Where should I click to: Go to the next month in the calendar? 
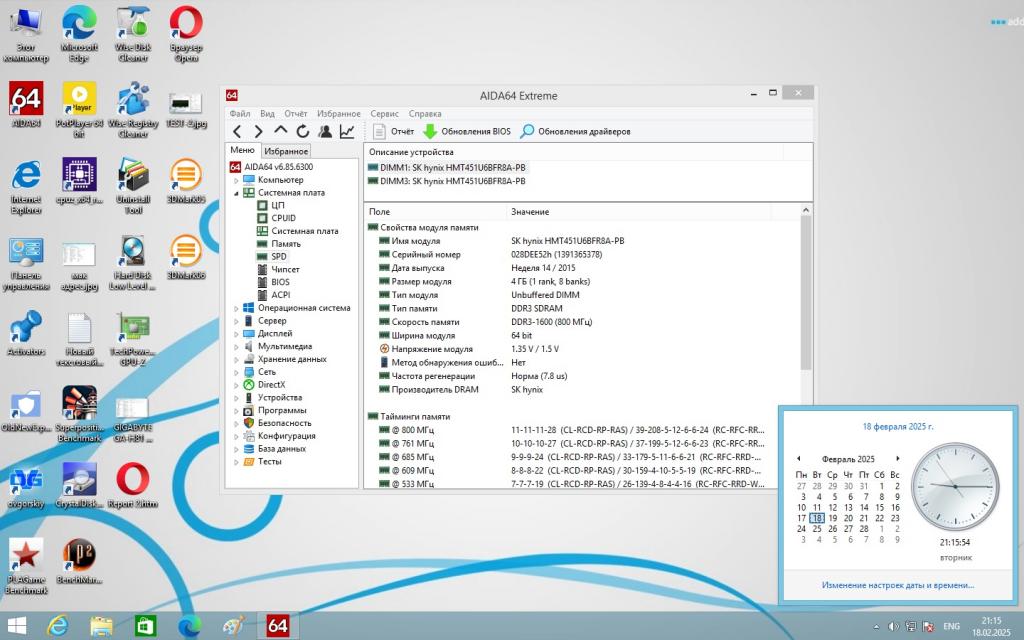click(x=897, y=459)
